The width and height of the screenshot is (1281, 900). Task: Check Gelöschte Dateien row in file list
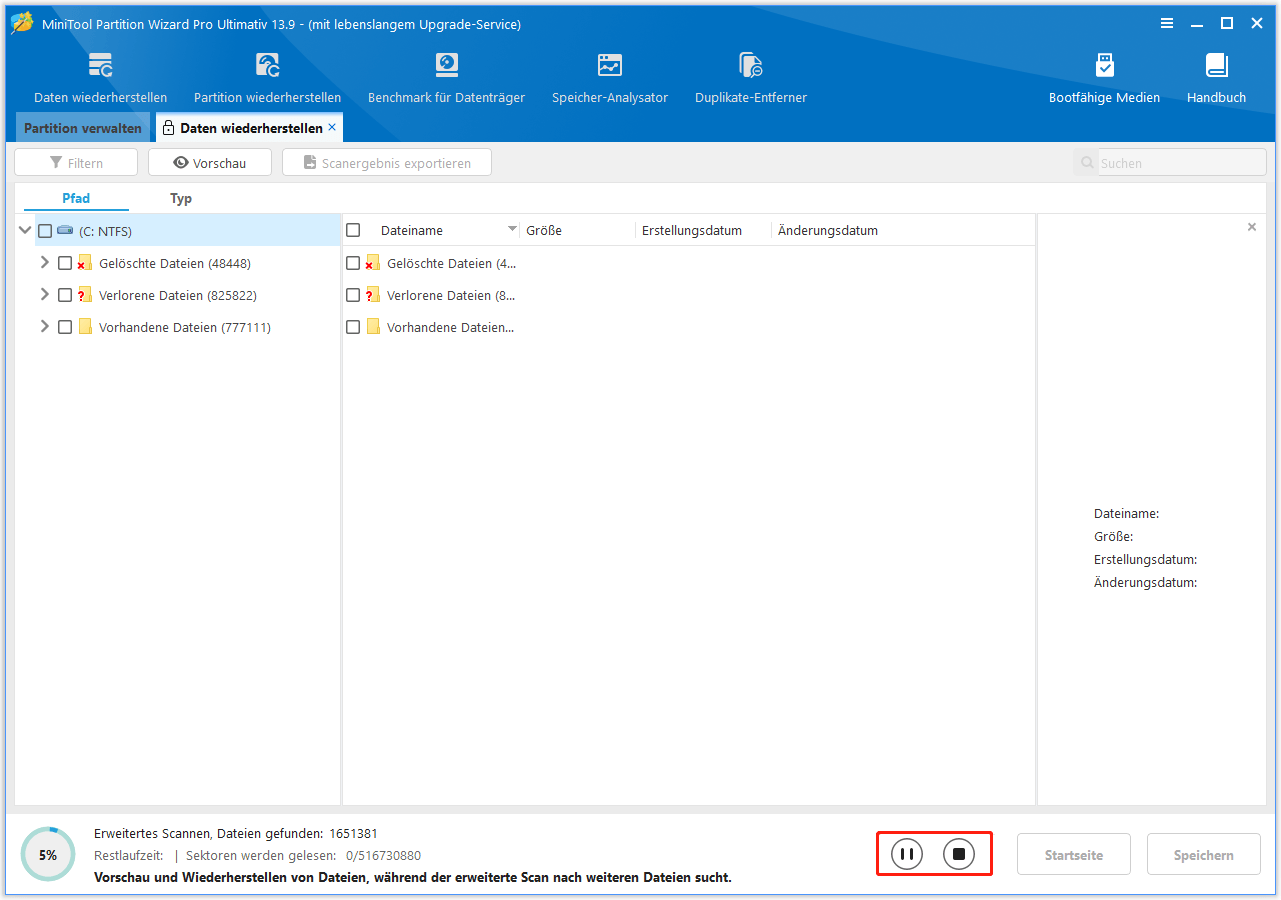[353, 263]
